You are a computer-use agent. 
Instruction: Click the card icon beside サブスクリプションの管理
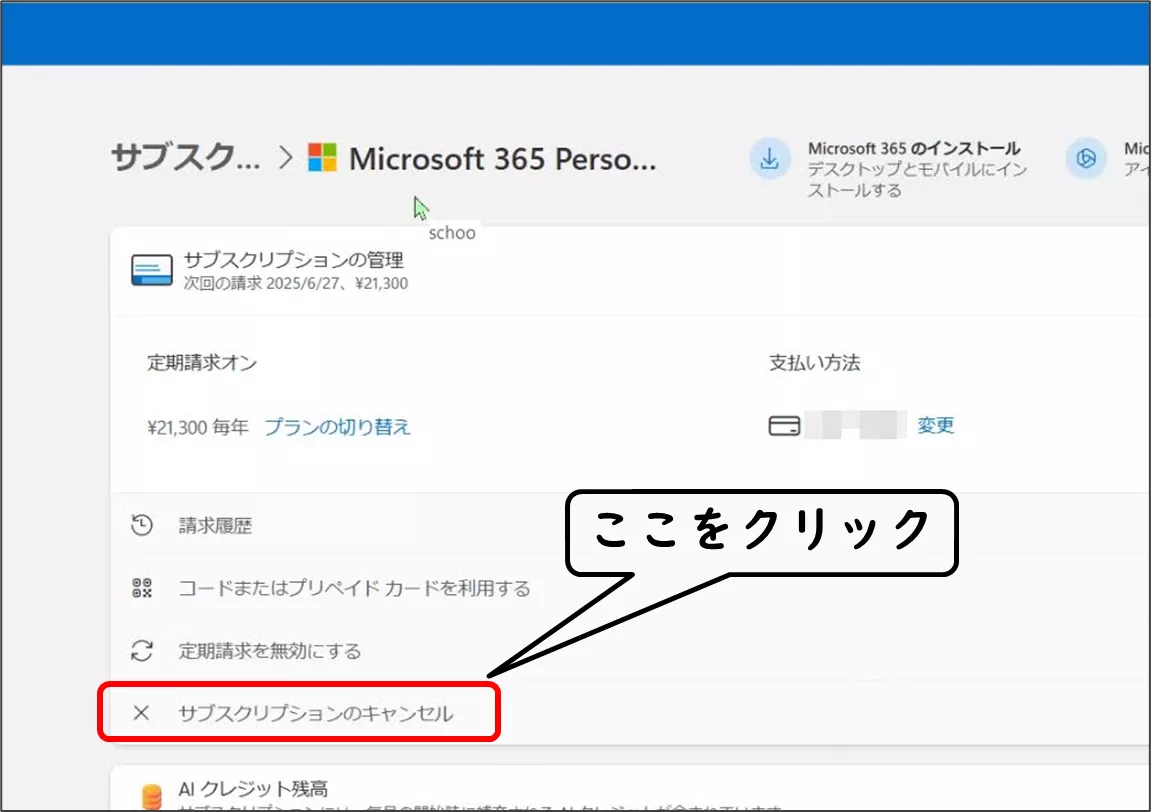(x=152, y=270)
